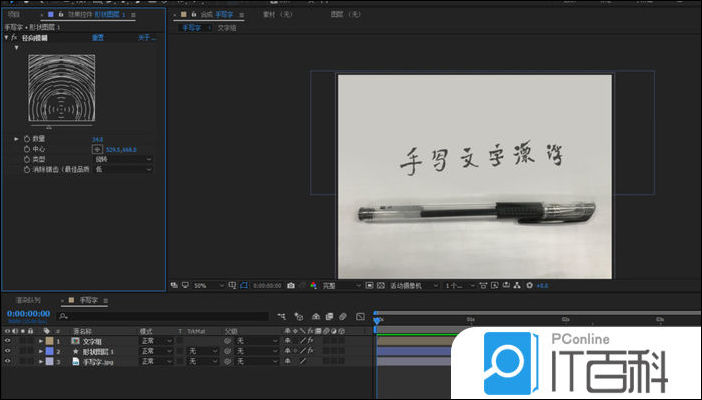Toggle visibility of 手写字.jpg layer
Viewport: 702px width, 400px height.
[8, 362]
